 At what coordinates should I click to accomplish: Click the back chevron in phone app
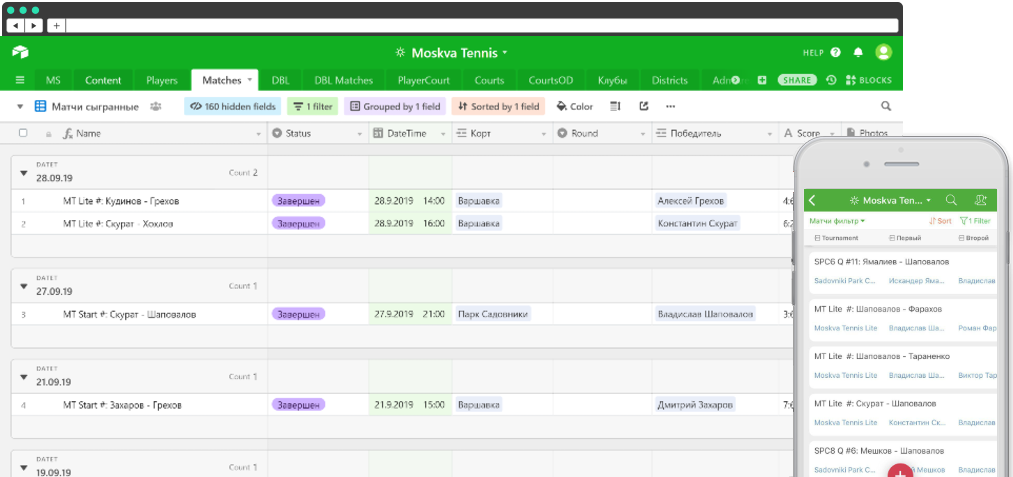tap(813, 200)
